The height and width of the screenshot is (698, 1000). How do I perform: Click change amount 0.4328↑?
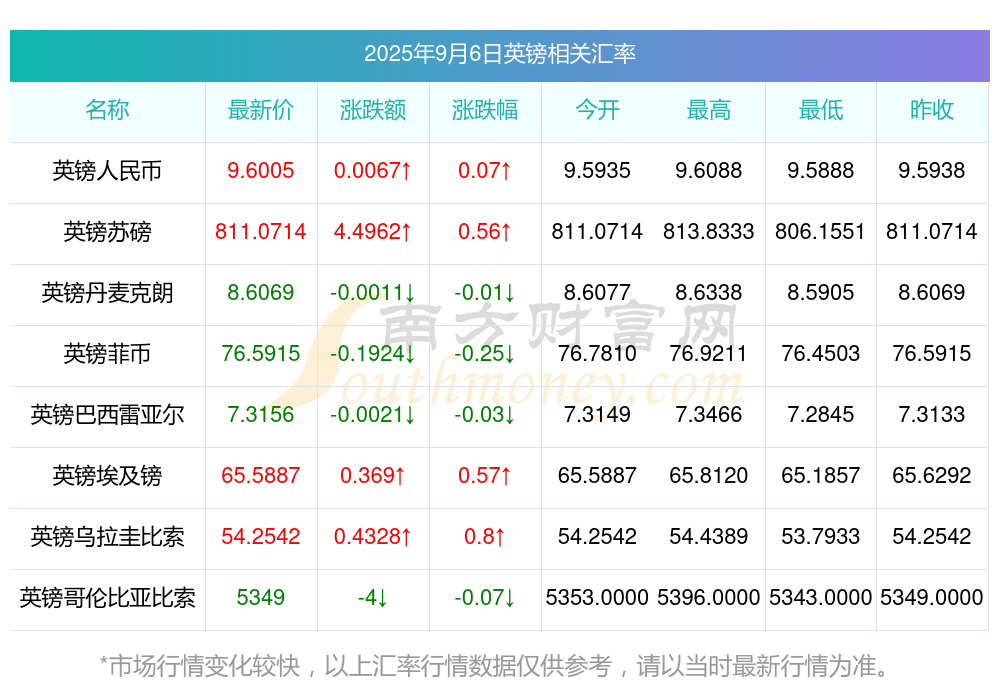click(x=373, y=537)
